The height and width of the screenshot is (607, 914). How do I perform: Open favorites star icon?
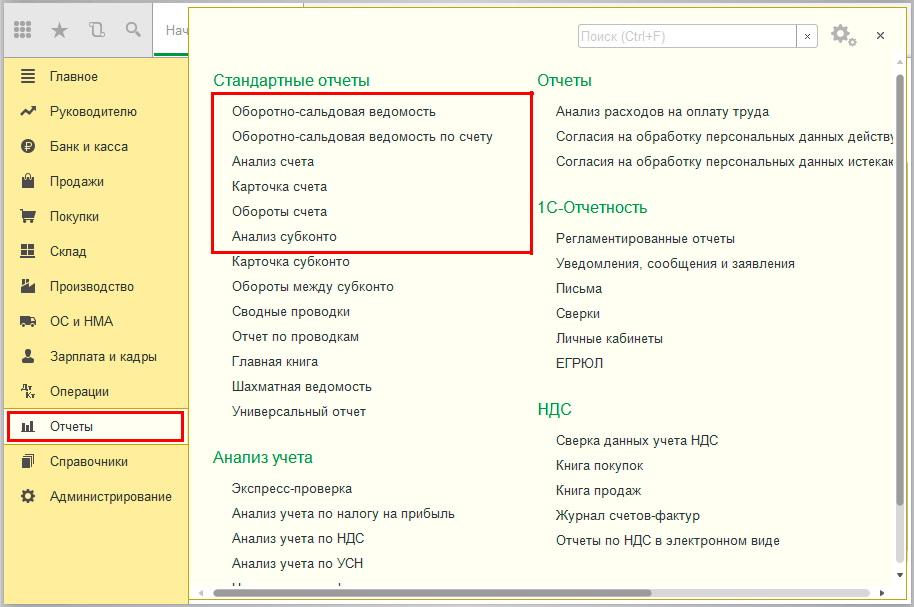[59, 29]
